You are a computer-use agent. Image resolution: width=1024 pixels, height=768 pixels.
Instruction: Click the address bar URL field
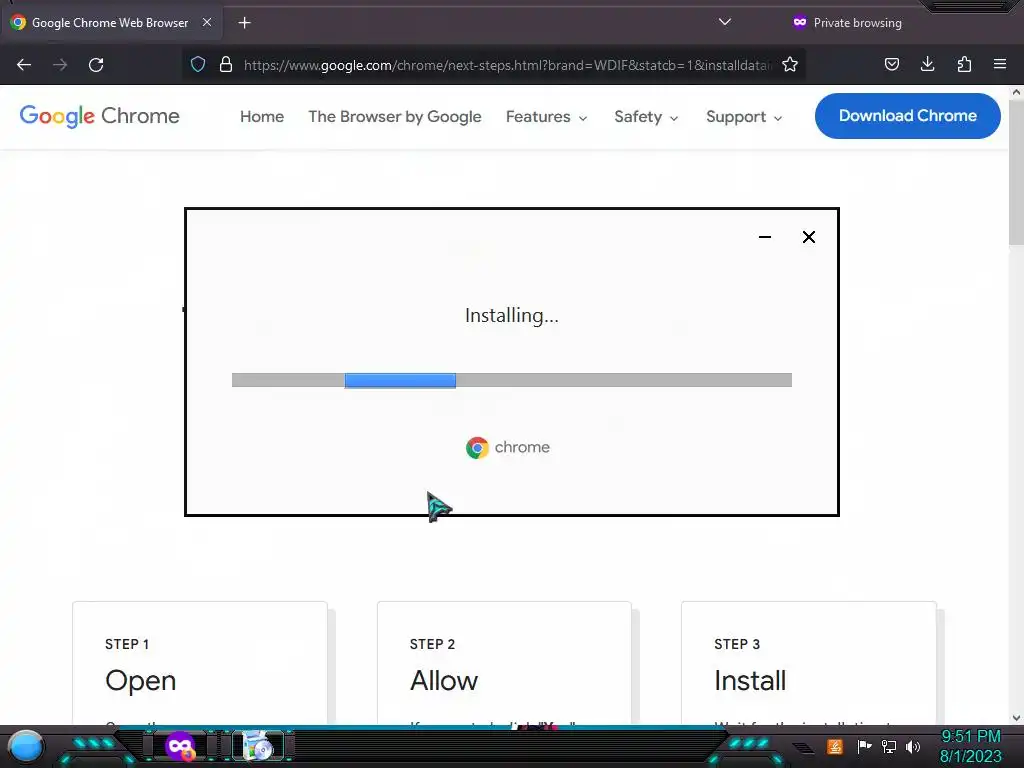507,65
